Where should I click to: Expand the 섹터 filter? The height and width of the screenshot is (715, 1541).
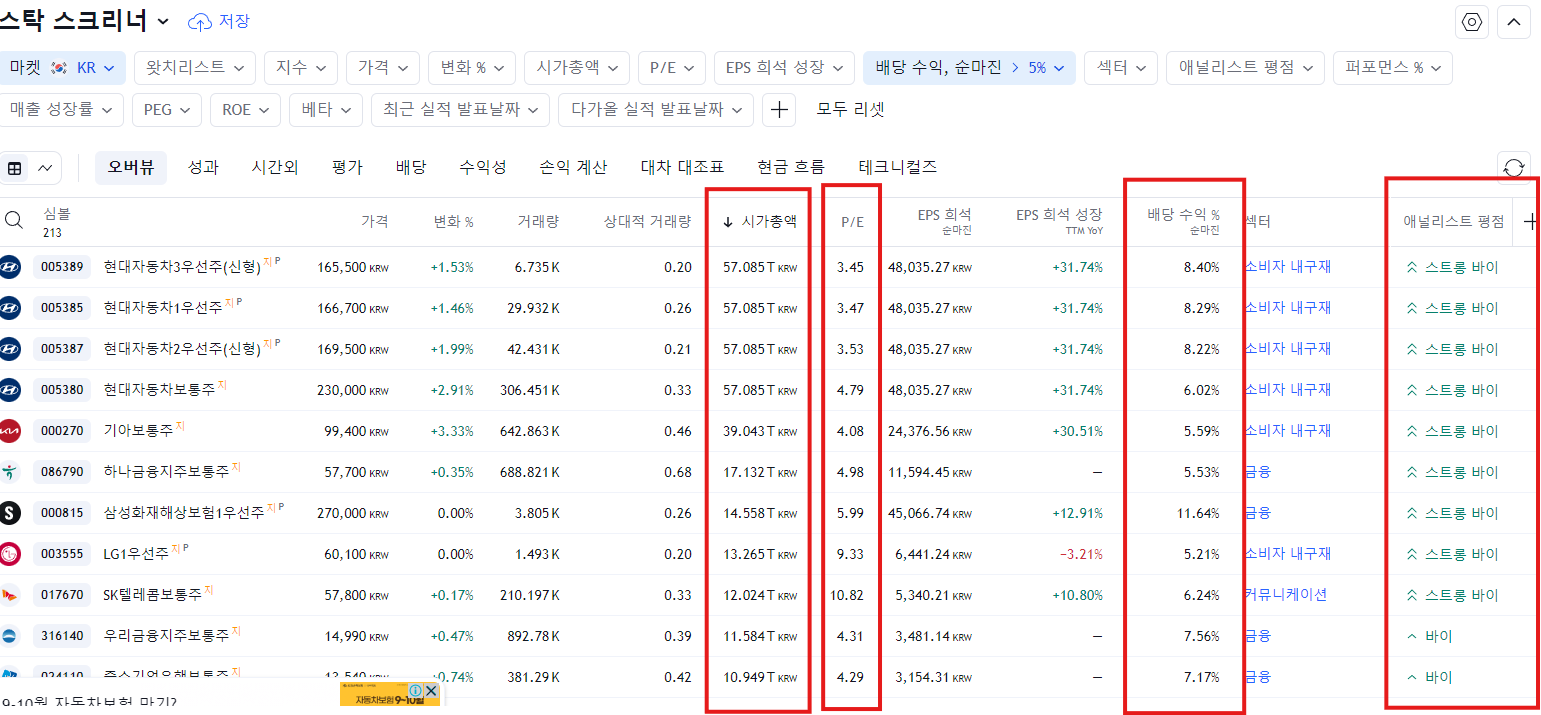coord(1121,68)
